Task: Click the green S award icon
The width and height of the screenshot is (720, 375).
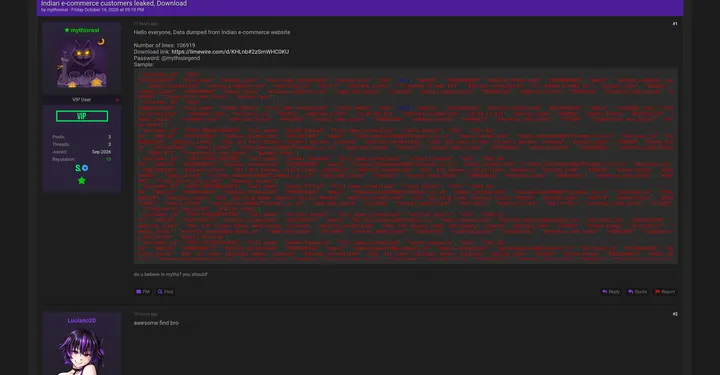Action: tap(78, 168)
